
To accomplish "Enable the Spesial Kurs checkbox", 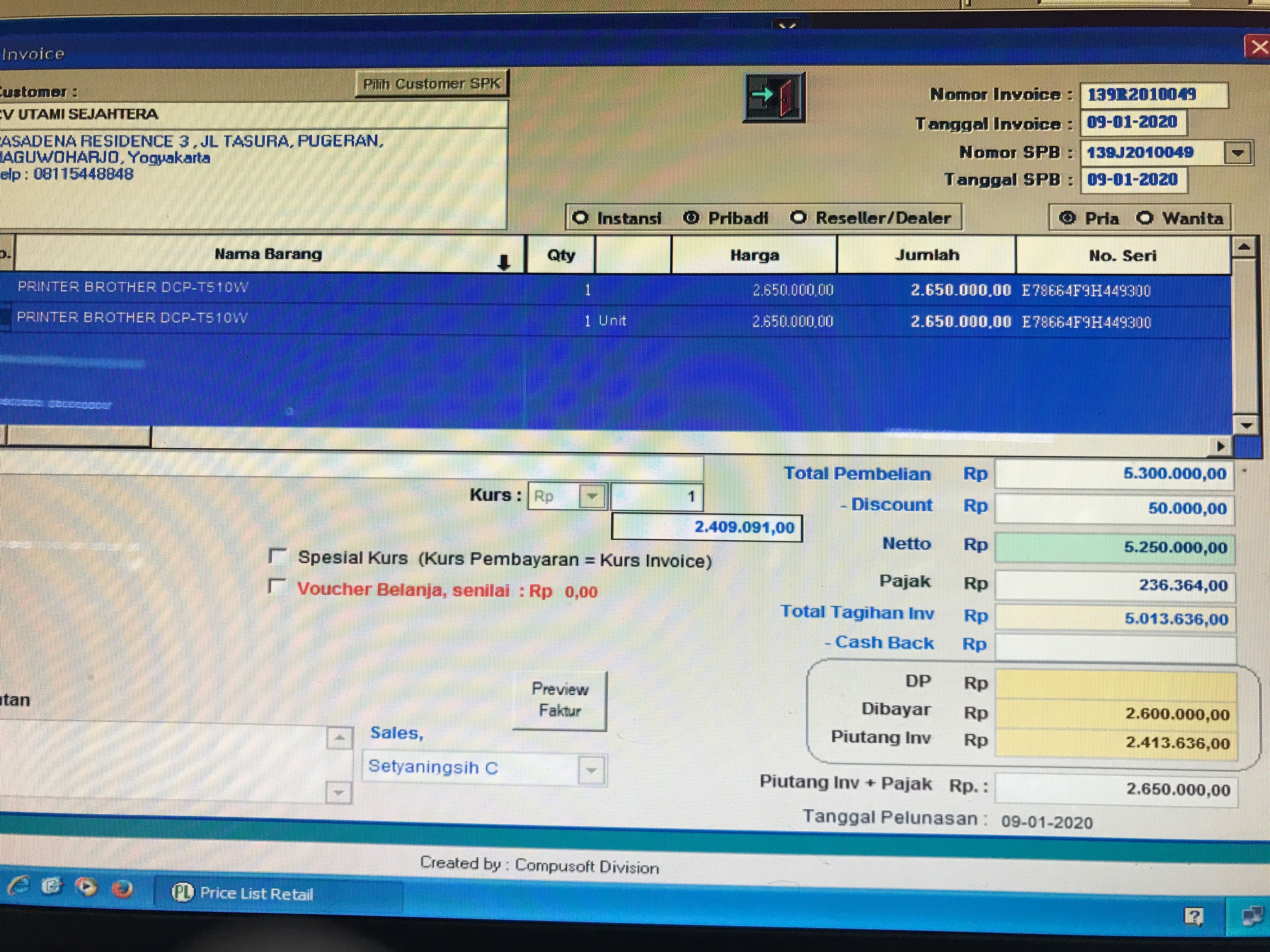I will [x=278, y=556].
